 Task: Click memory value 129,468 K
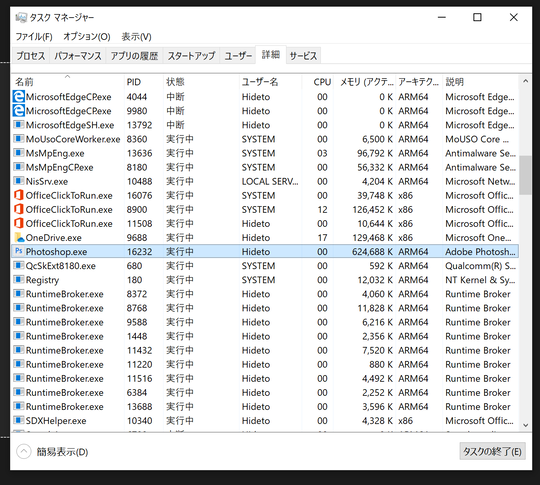click(x=373, y=238)
